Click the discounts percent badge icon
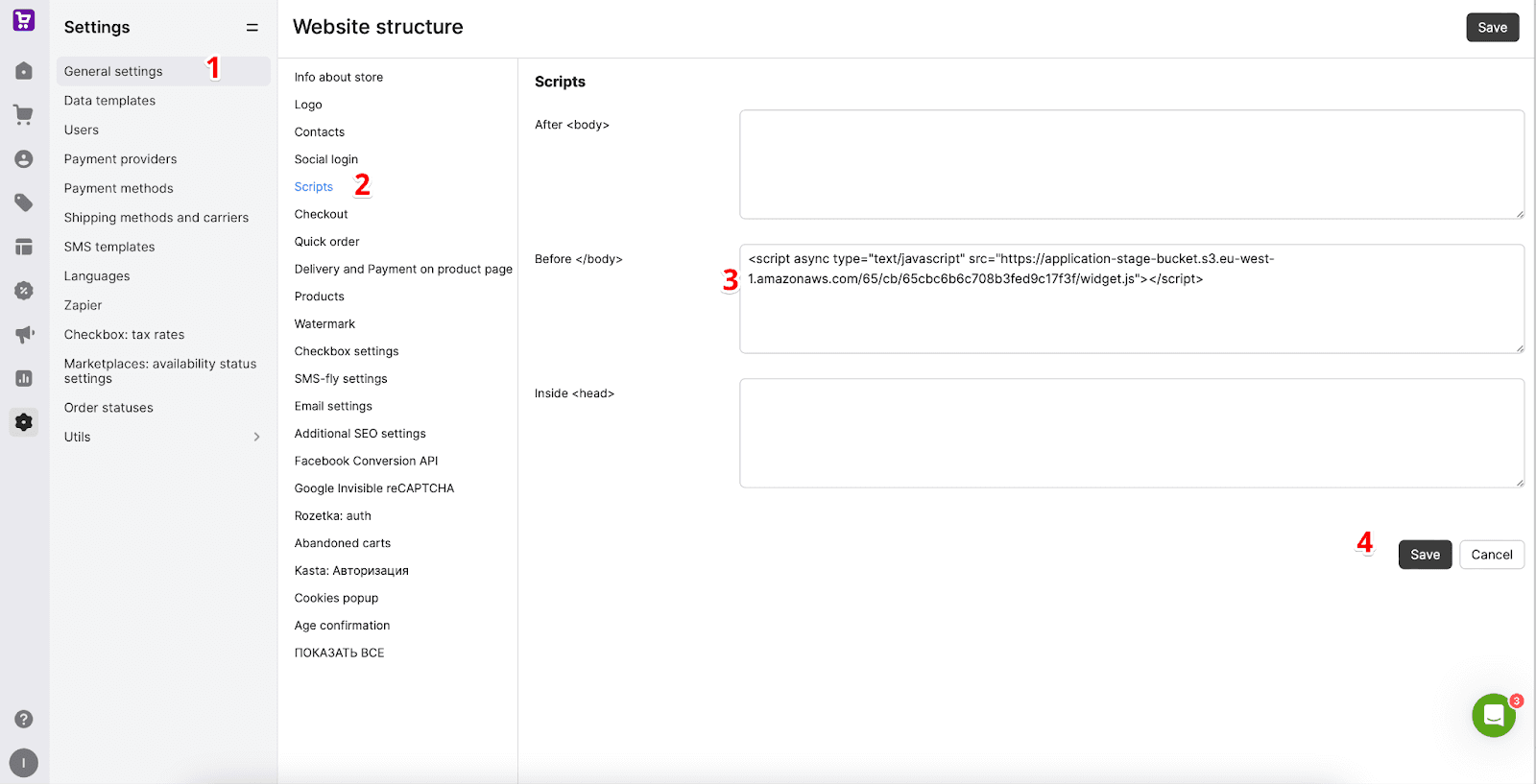This screenshot has width=1536, height=784. coord(24,291)
